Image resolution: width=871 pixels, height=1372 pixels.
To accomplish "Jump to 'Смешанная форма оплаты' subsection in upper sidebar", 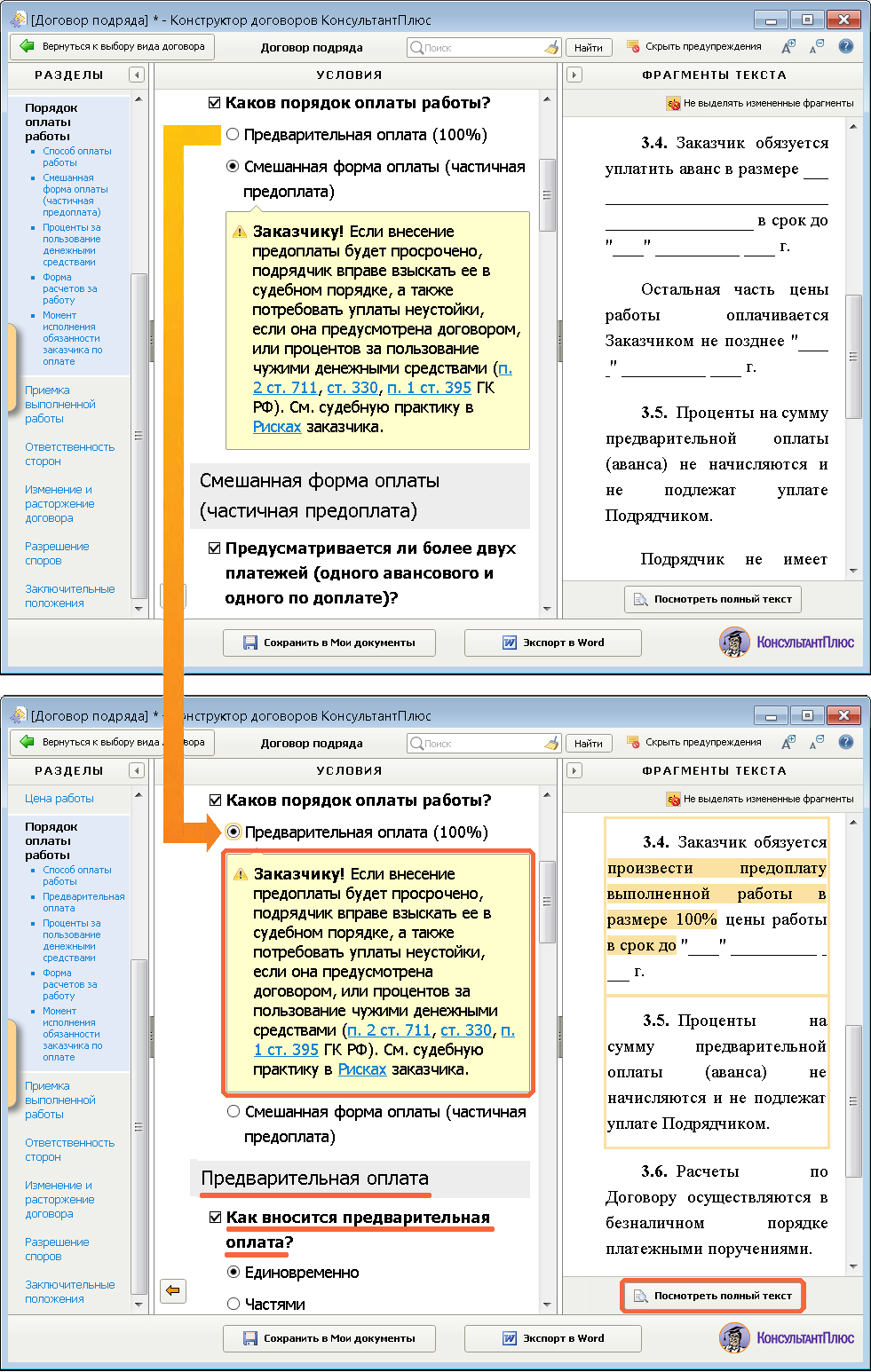I will [x=75, y=195].
